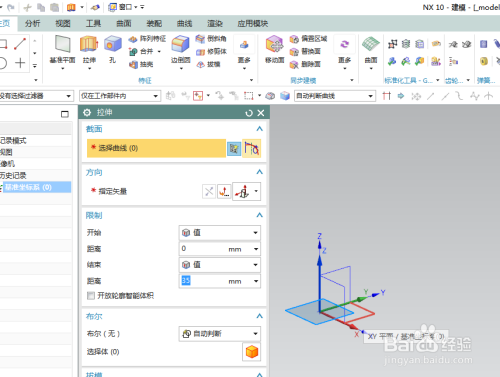This screenshot has width=500, height=377.
Task: Expand the 同步建模 group options arrow
Action: coord(352,80)
